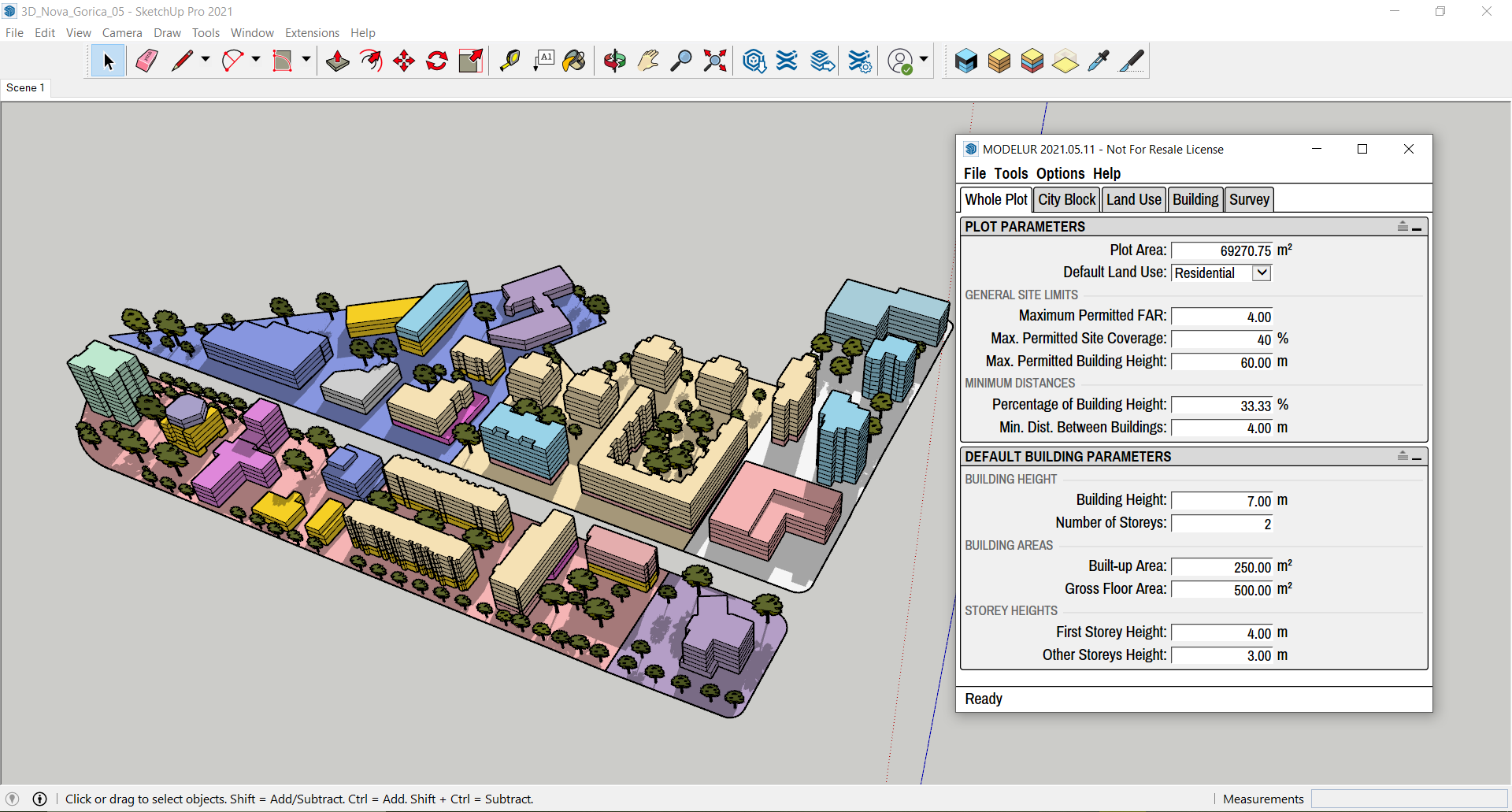Screen dimensions: 1512x812
Task: Pick the Modelur eyedropper sampling tool
Action: pyautogui.click(x=1099, y=61)
